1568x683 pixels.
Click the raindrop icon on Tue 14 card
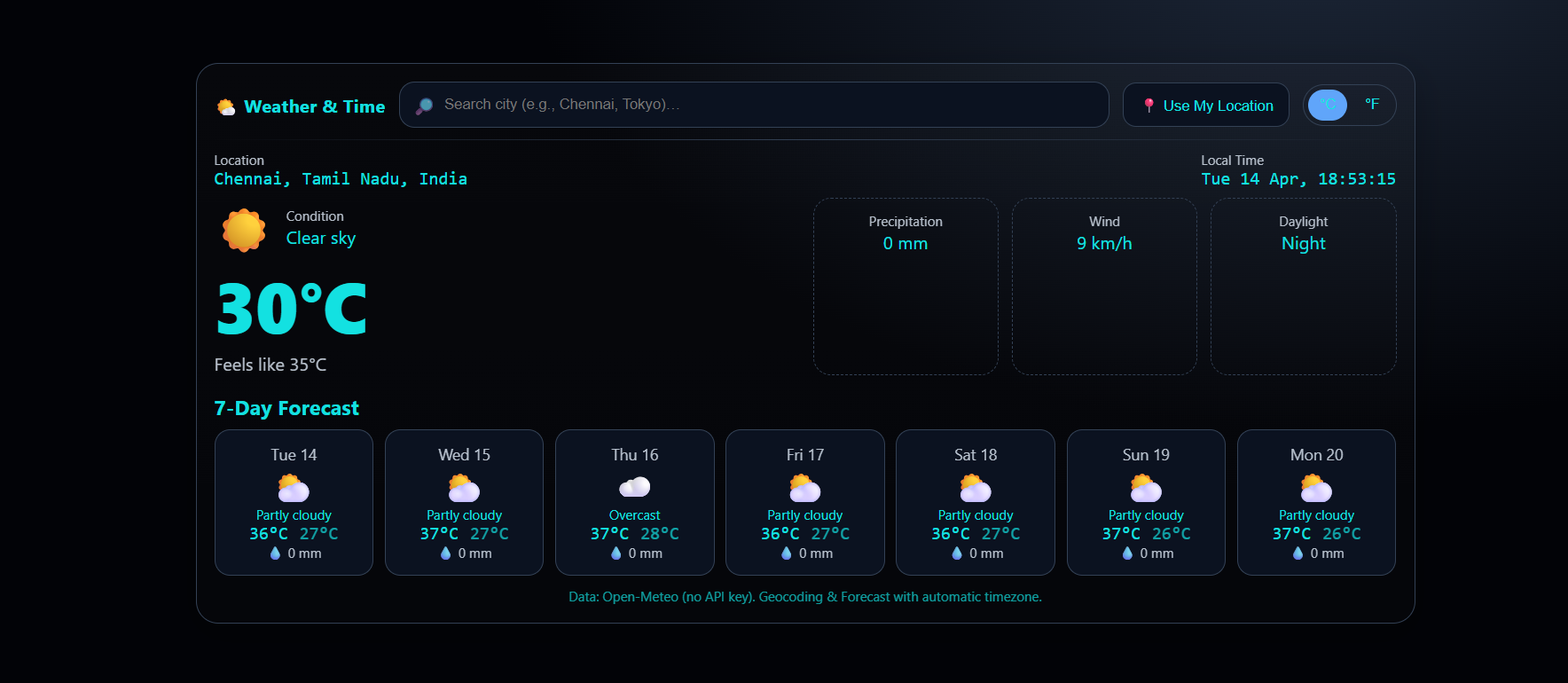[x=275, y=553]
